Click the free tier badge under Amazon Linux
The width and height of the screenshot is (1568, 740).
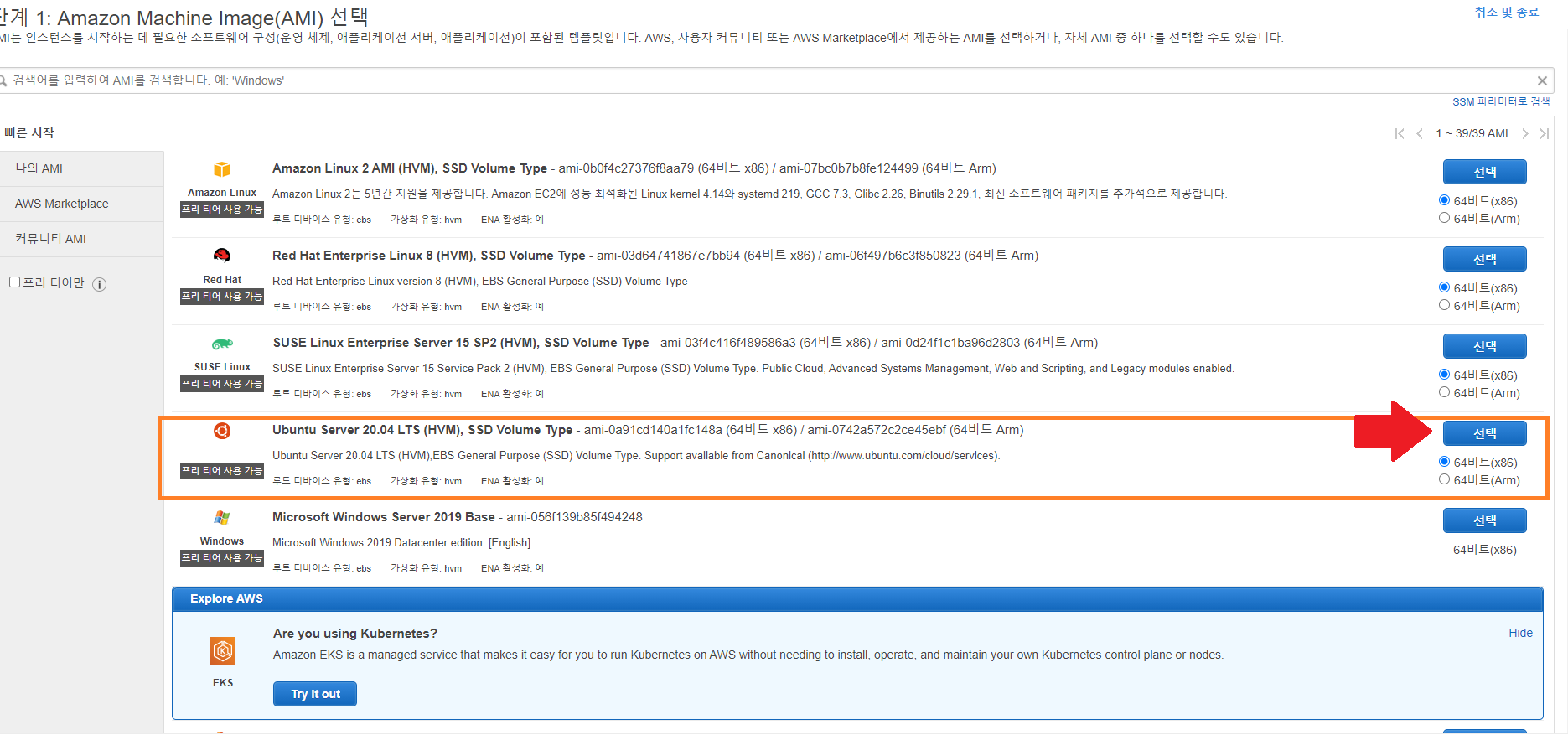point(222,210)
